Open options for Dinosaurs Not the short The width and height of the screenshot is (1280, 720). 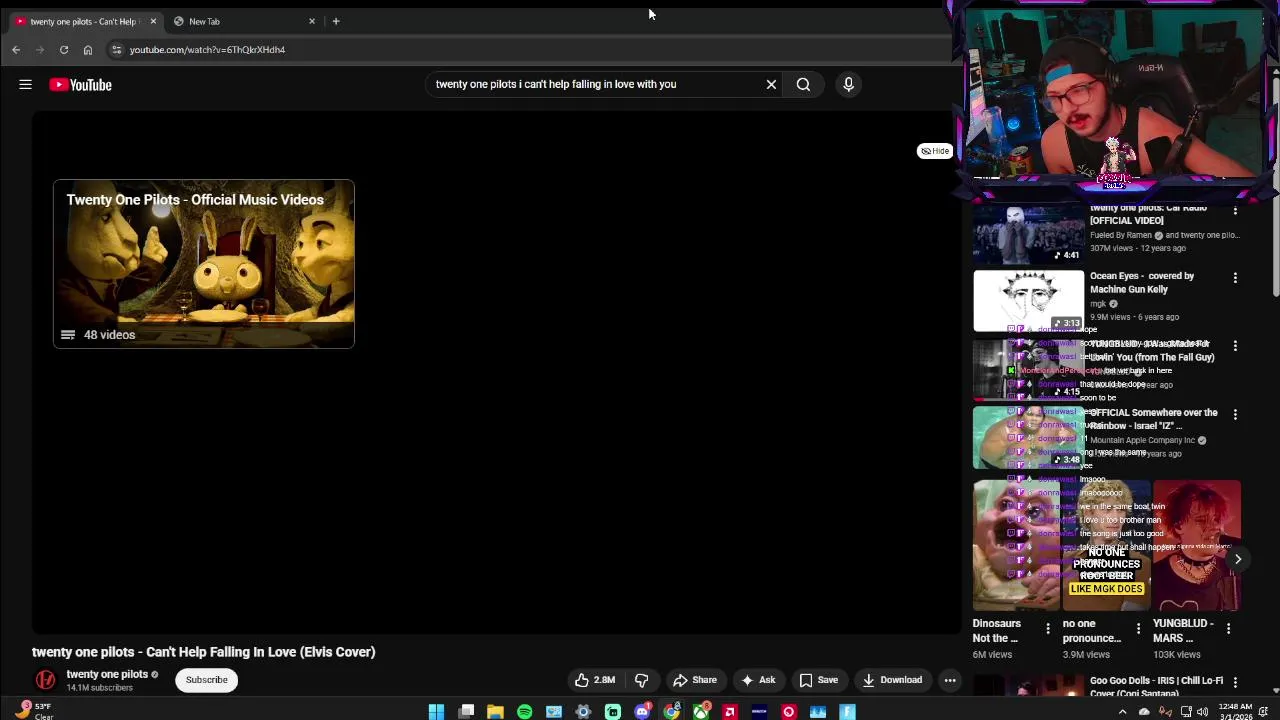pos(1048,629)
